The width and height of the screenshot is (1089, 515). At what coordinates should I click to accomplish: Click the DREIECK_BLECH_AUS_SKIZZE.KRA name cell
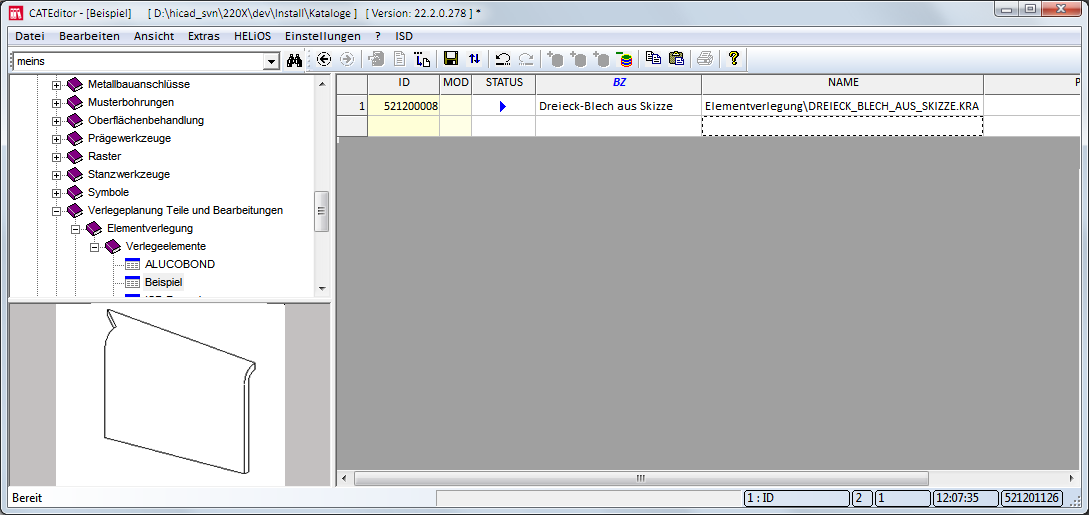[843, 106]
